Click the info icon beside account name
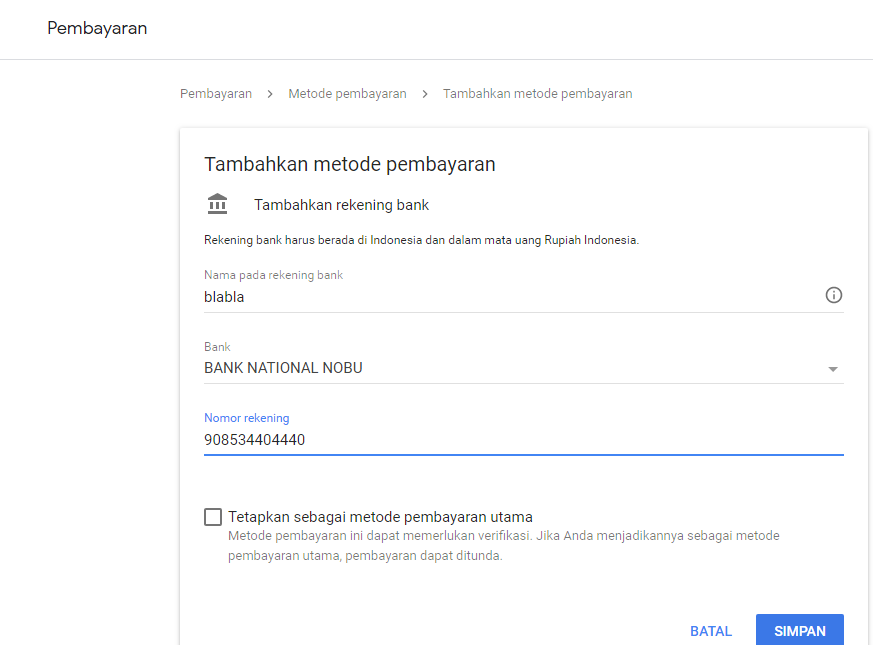 point(833,295)
